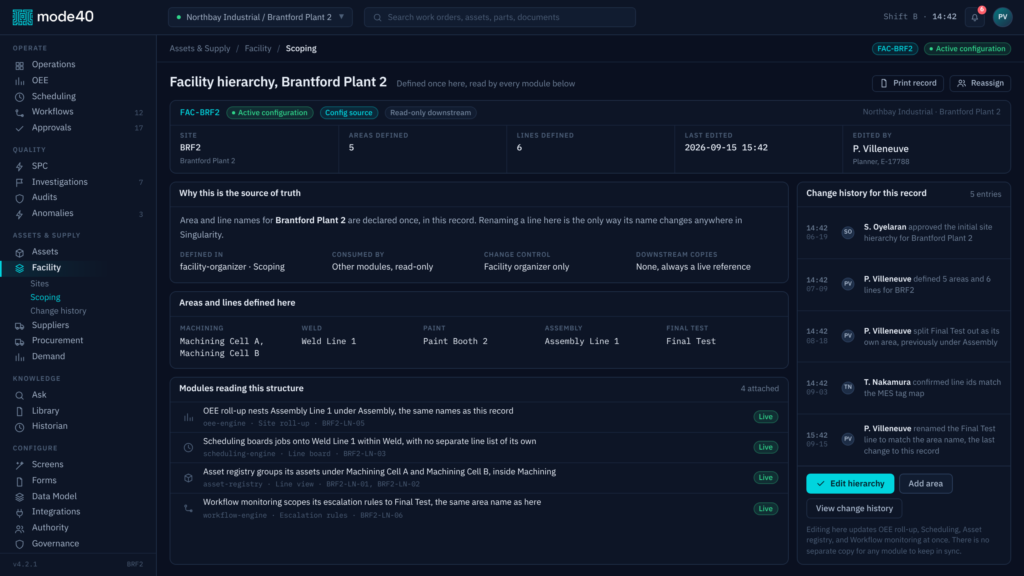Open Integrations plug icon
The width and height of the screenshot is (1024, 576).
[20, 513]
